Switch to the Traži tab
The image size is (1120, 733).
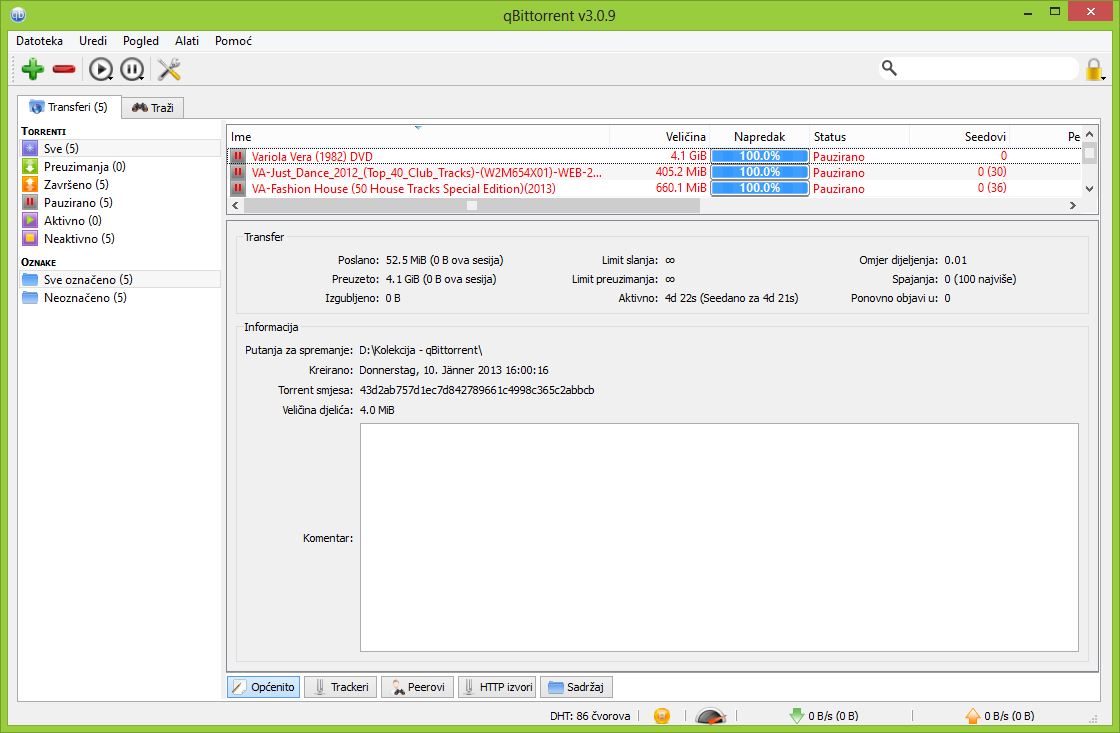153,108
